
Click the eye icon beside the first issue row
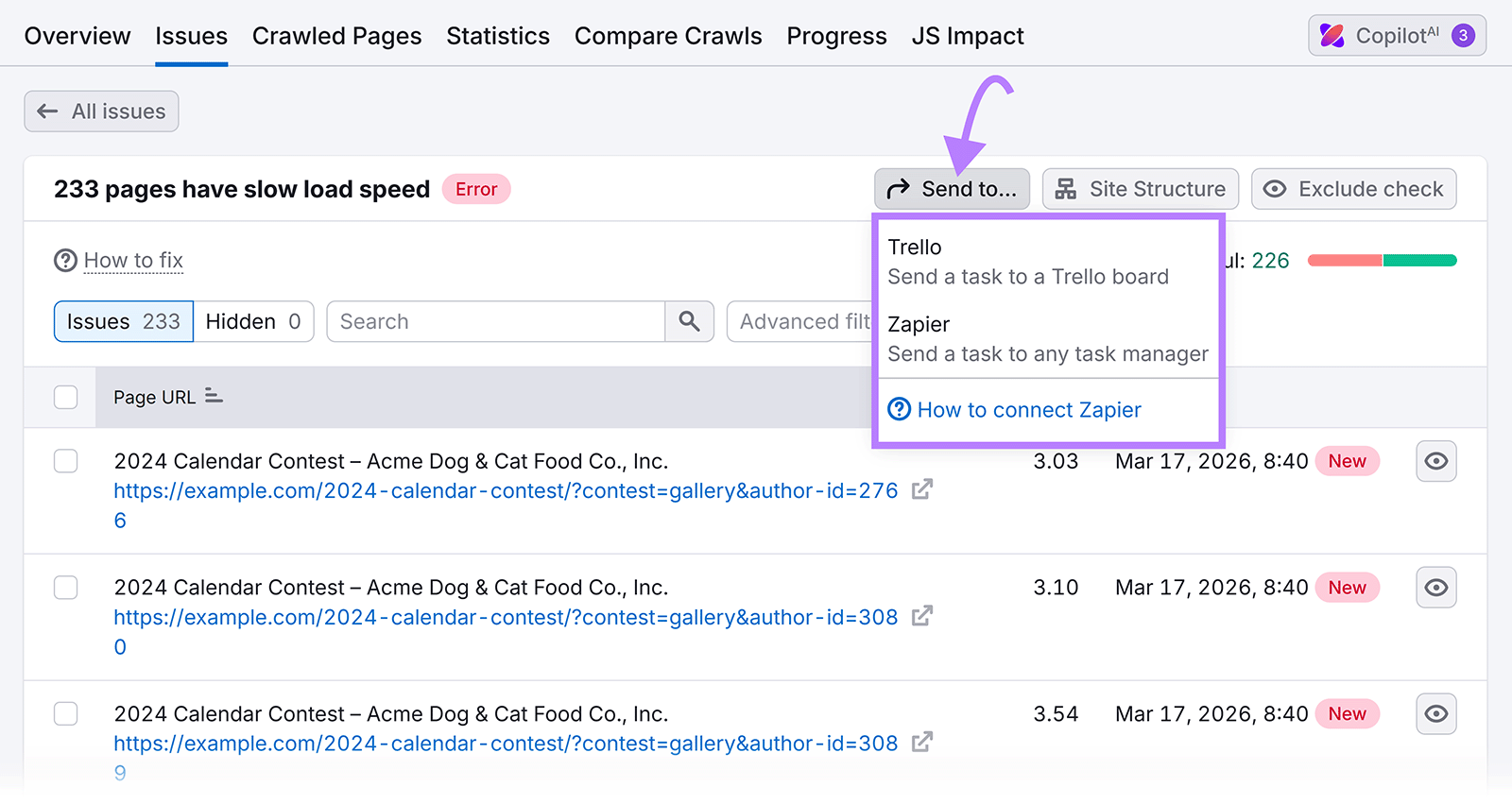click(x=1435, y=461)
